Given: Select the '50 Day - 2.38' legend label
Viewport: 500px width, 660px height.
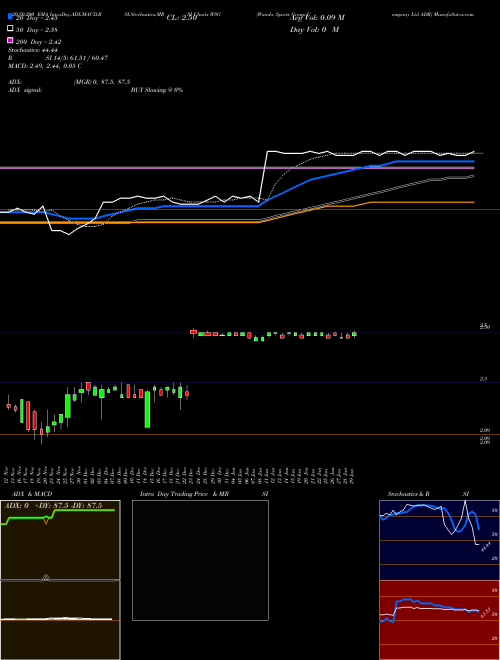Looking at the screenshot, I should [x=36, y=30].
